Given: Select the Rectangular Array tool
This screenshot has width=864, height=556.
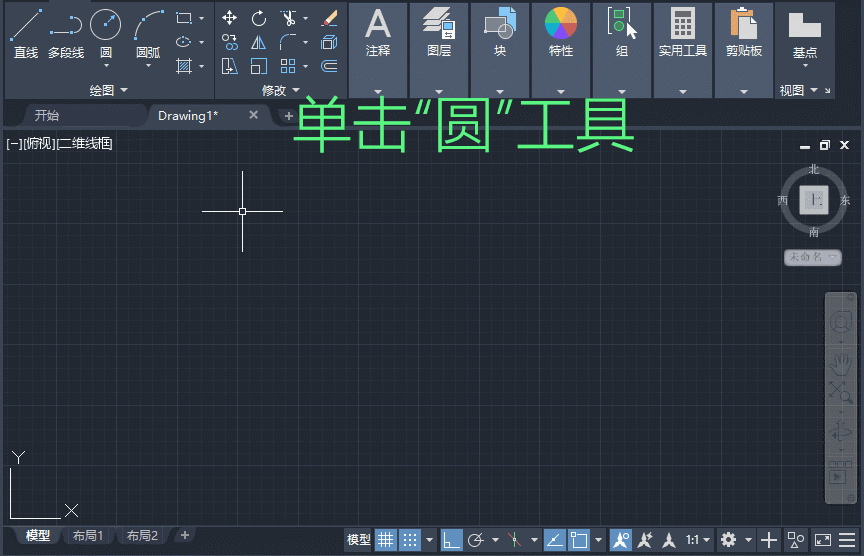Looking at the screenshot, I should point(288,66).
